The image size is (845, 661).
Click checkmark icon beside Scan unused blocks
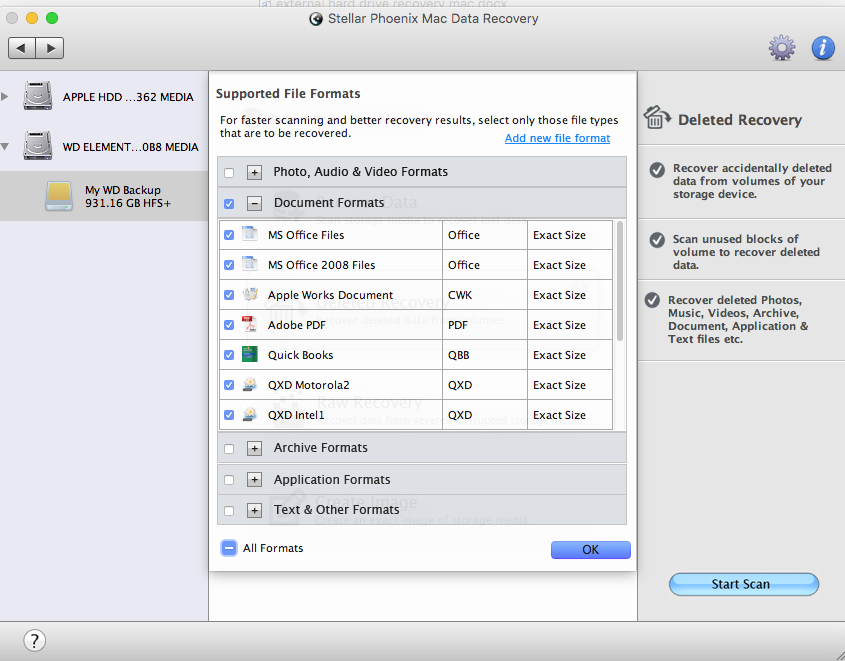coord(657,240)
